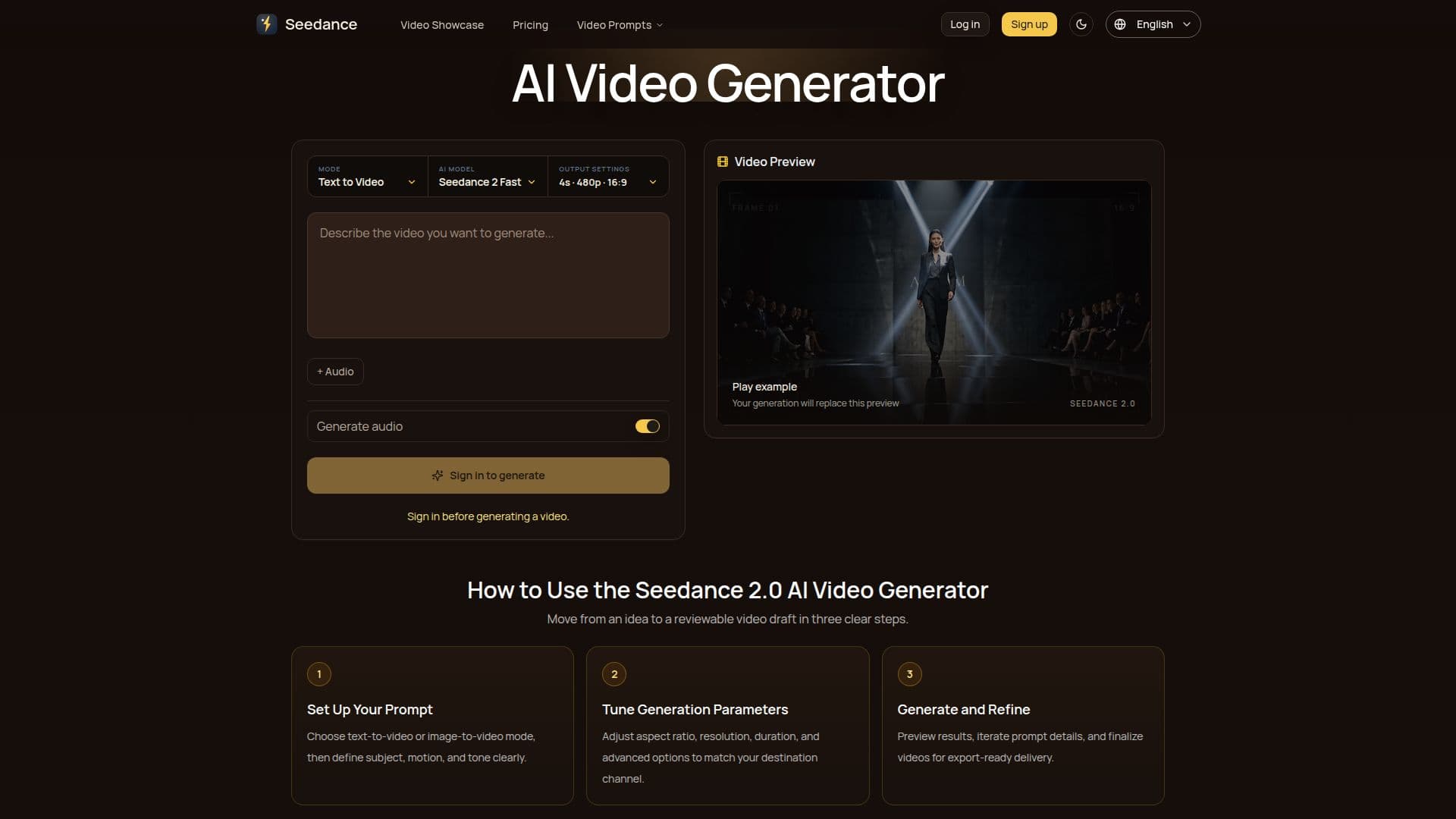
Task: Click the Generate and Refine heading
Action: tap(964, 710)
